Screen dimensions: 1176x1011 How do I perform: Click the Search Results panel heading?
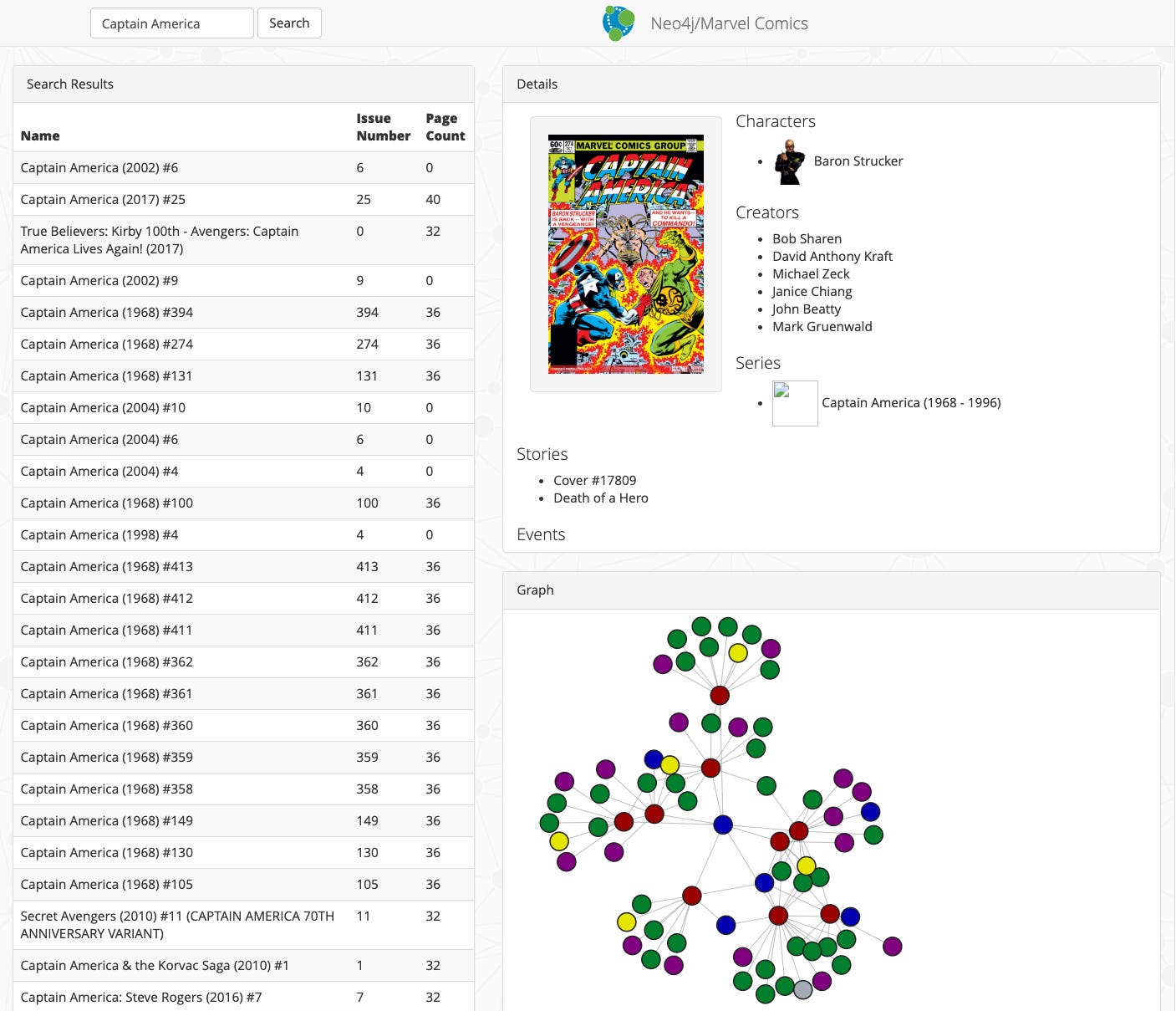70,84
